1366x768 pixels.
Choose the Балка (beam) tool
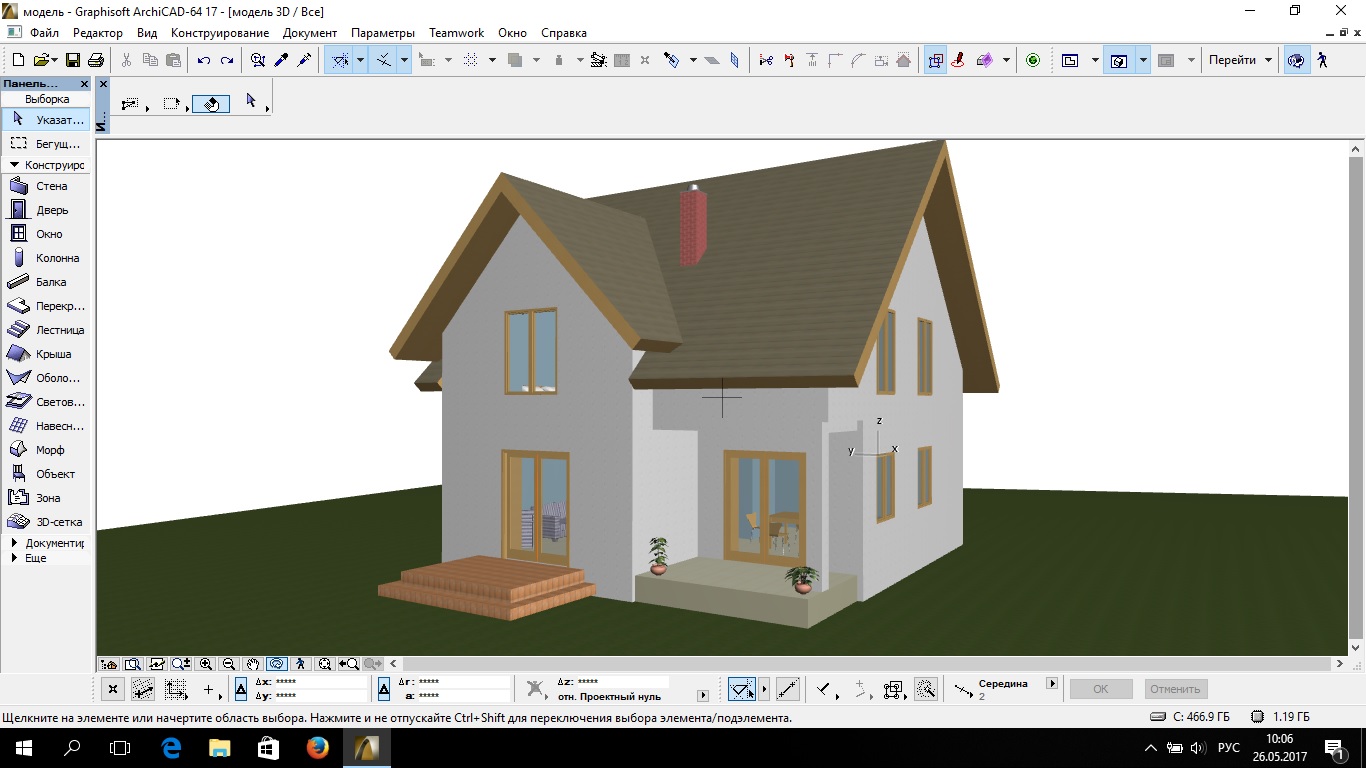(45, 282)
